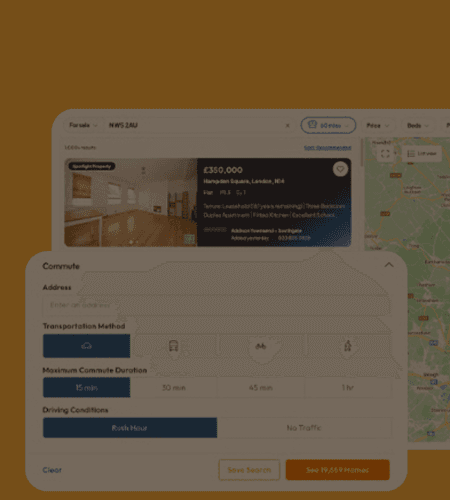Open the commute filter dropdown pill
This screenshot has width=450, height=500.
328,125
